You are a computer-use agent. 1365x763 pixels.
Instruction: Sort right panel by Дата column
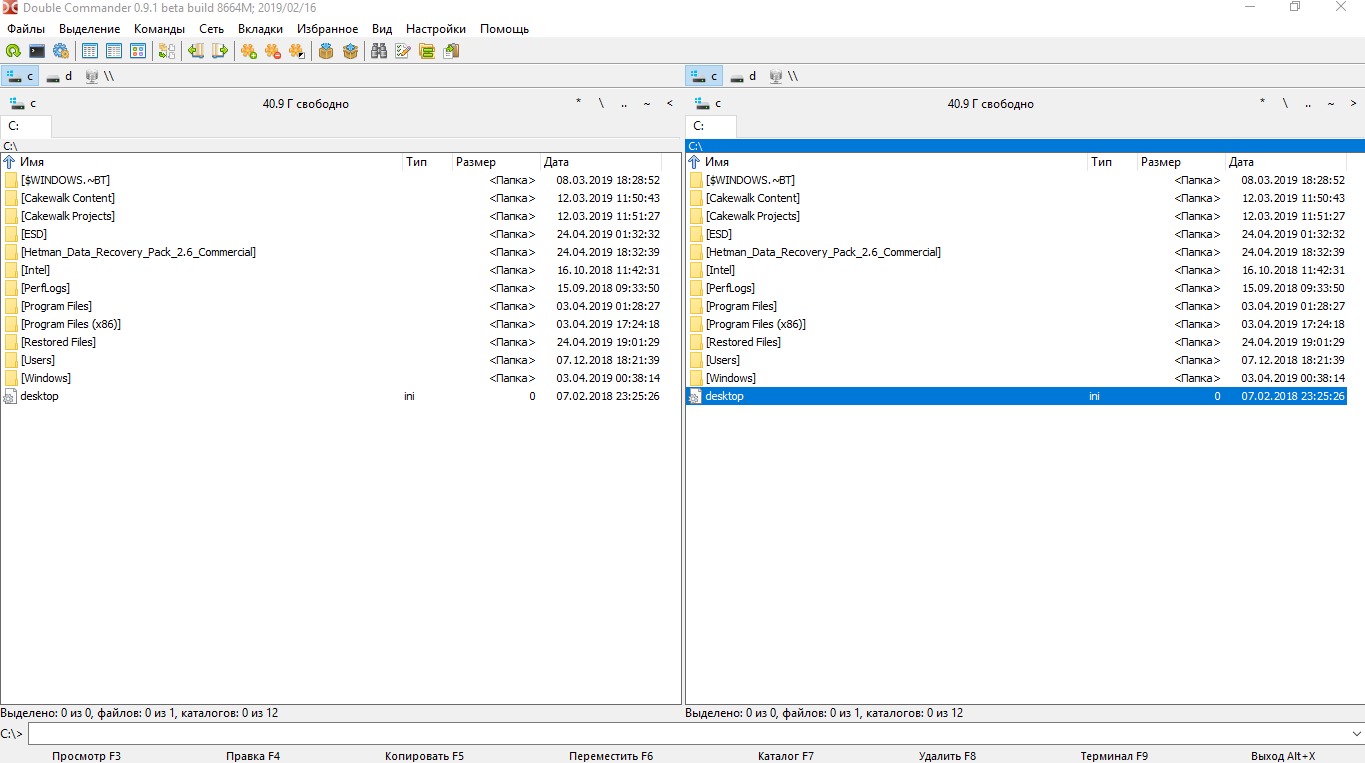tap(1285, 162)
